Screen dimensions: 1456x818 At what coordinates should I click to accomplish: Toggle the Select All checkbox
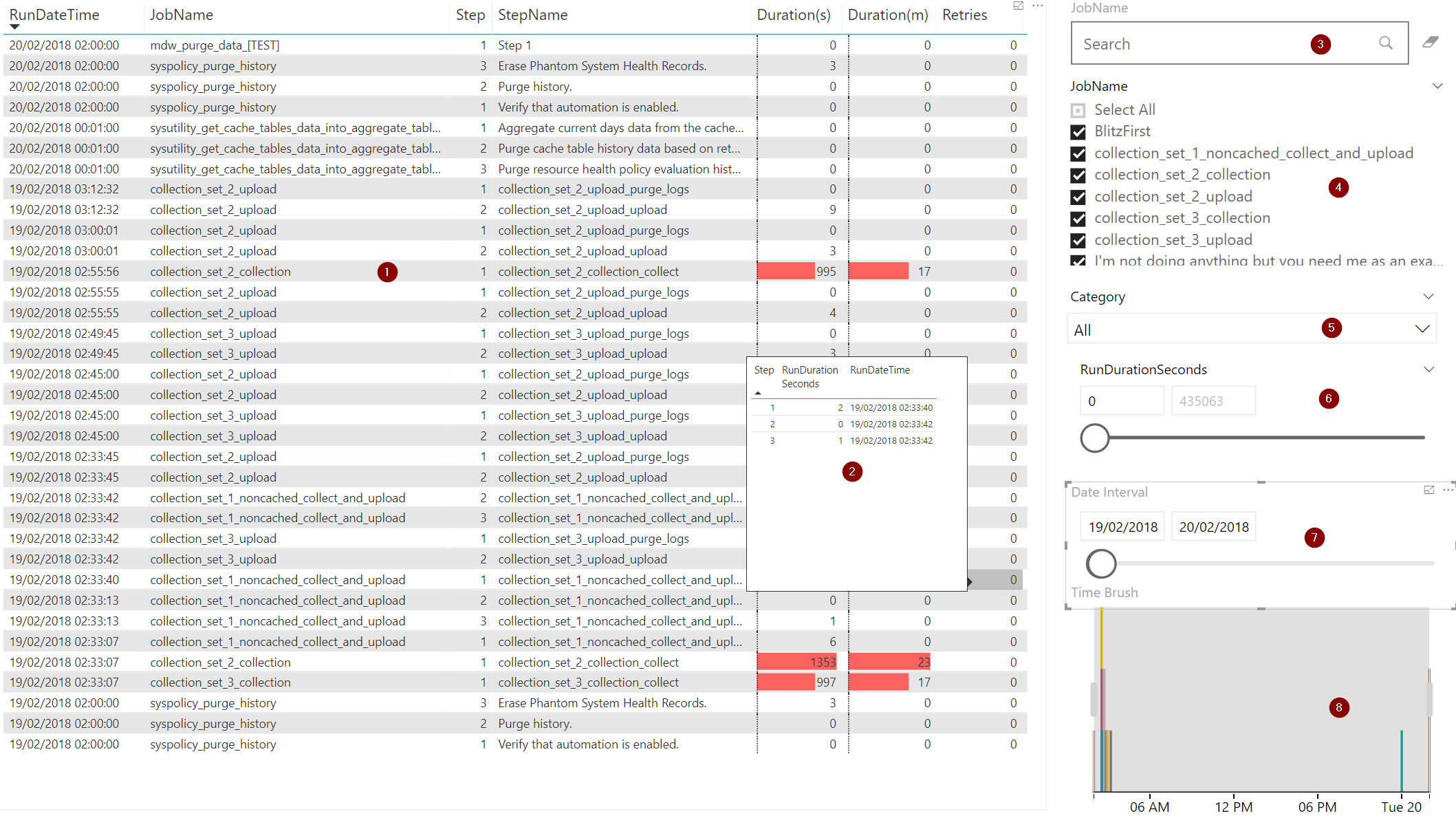[x=1078, y=110]
